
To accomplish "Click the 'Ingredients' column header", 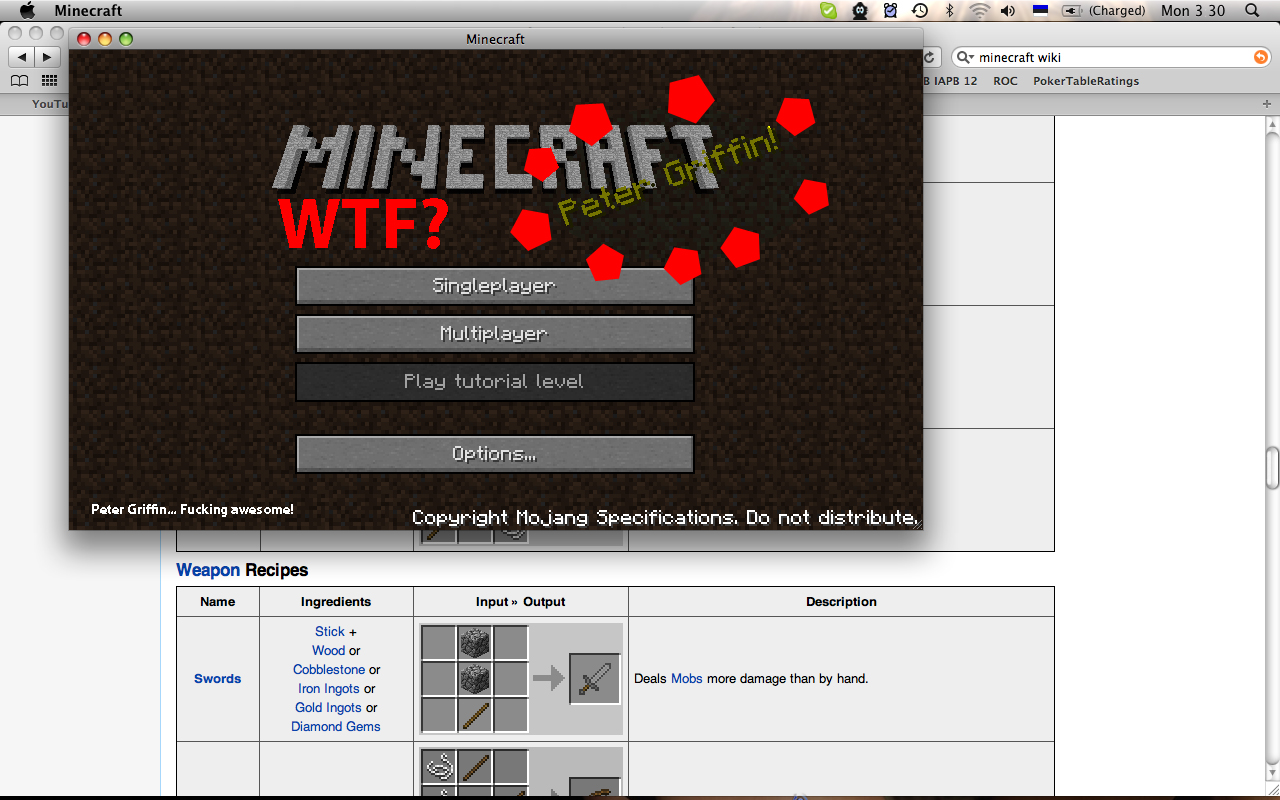I will tap(336, 602).
